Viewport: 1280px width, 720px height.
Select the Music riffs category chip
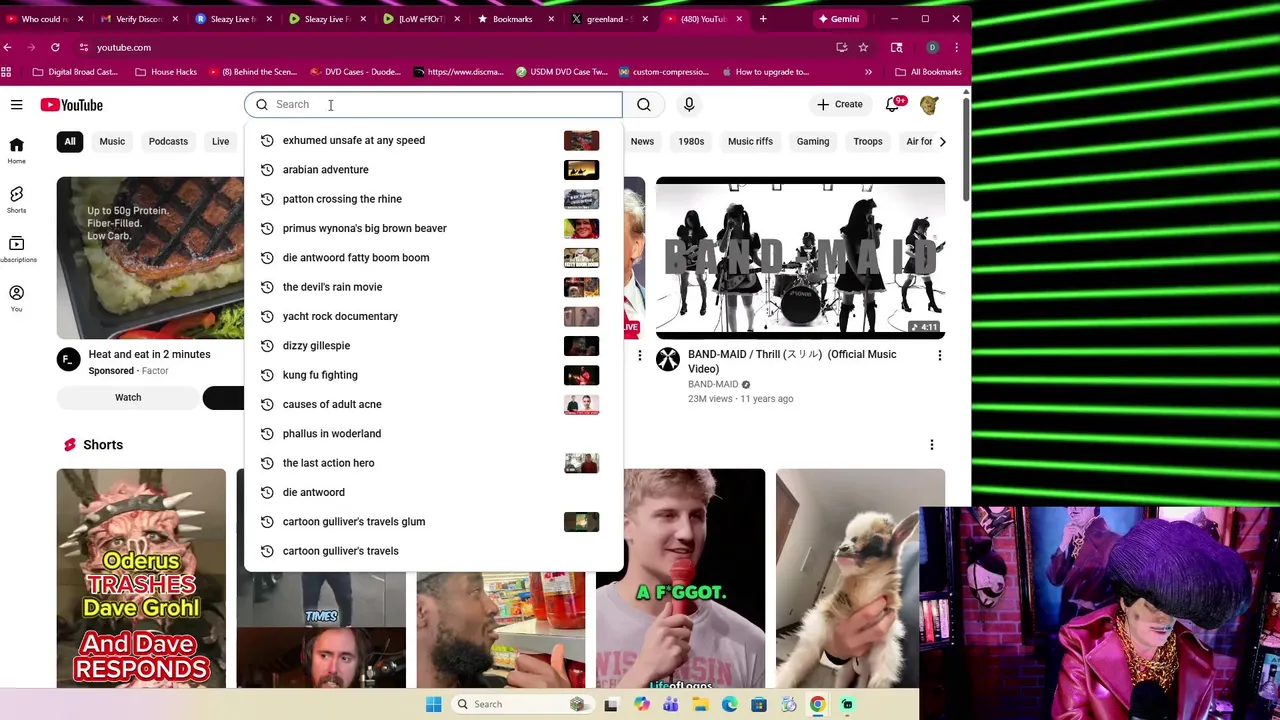click(x=750, y=141)
